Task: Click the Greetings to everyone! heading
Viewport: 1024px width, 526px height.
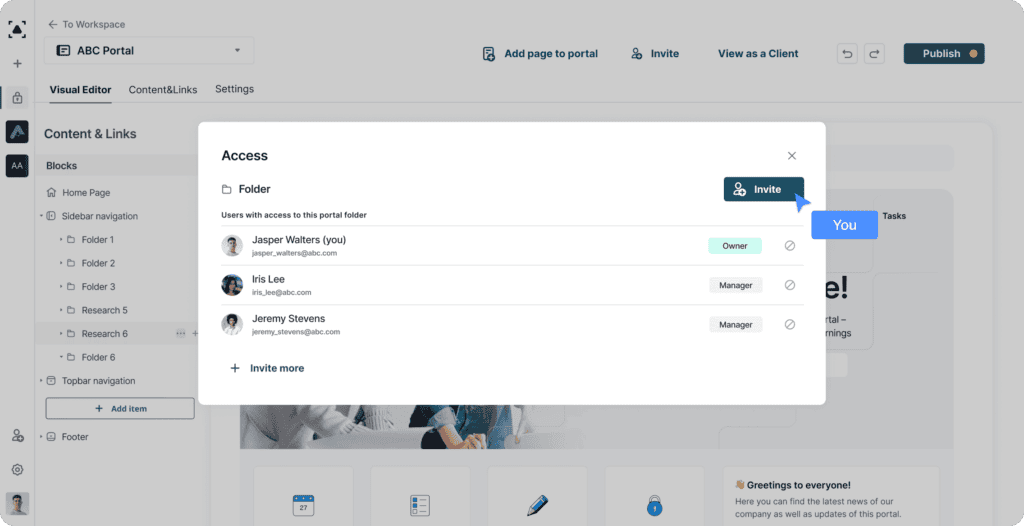Action: coord(798,485)
